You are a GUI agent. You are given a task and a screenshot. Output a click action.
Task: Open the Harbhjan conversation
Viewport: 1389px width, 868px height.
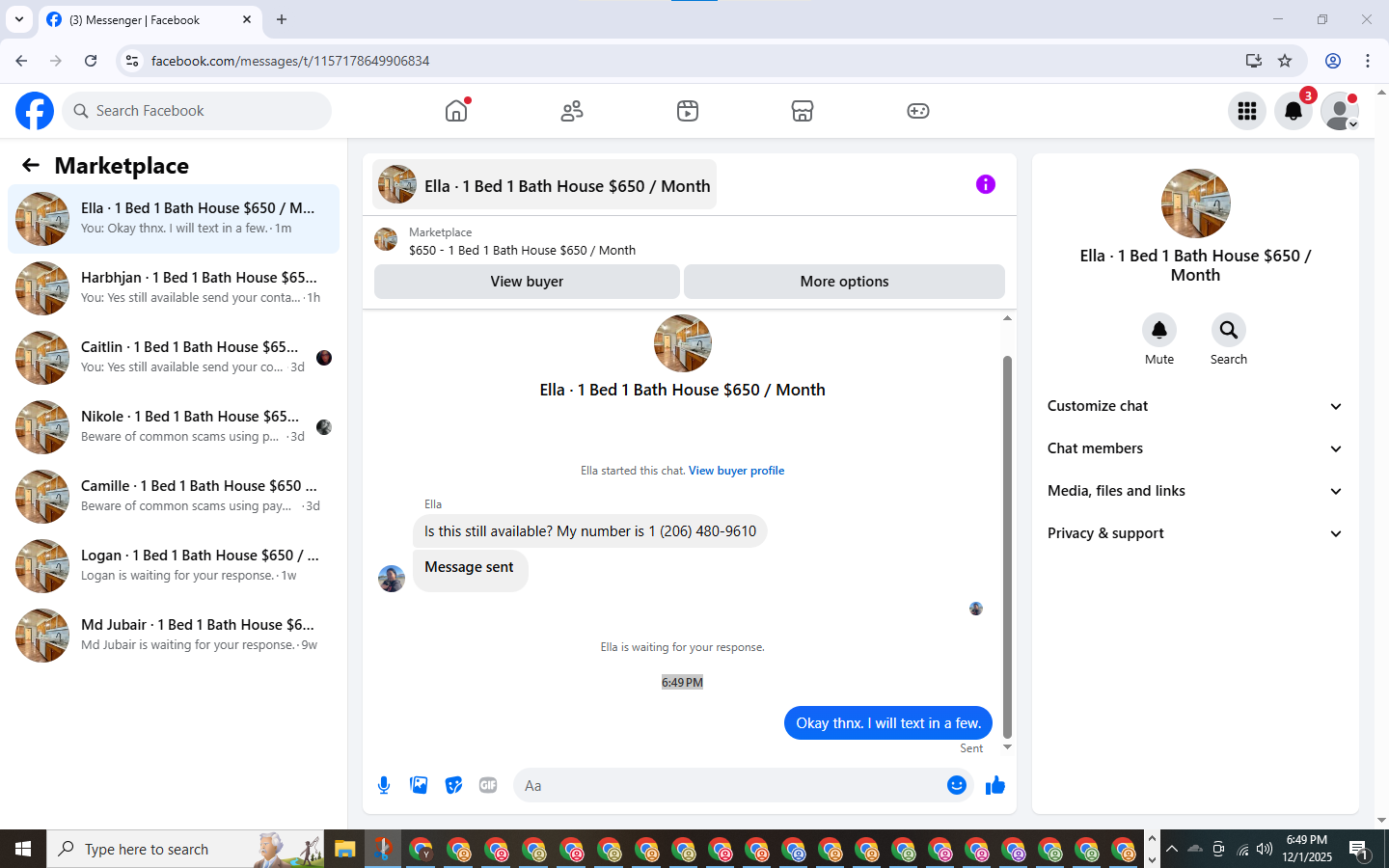174,288
